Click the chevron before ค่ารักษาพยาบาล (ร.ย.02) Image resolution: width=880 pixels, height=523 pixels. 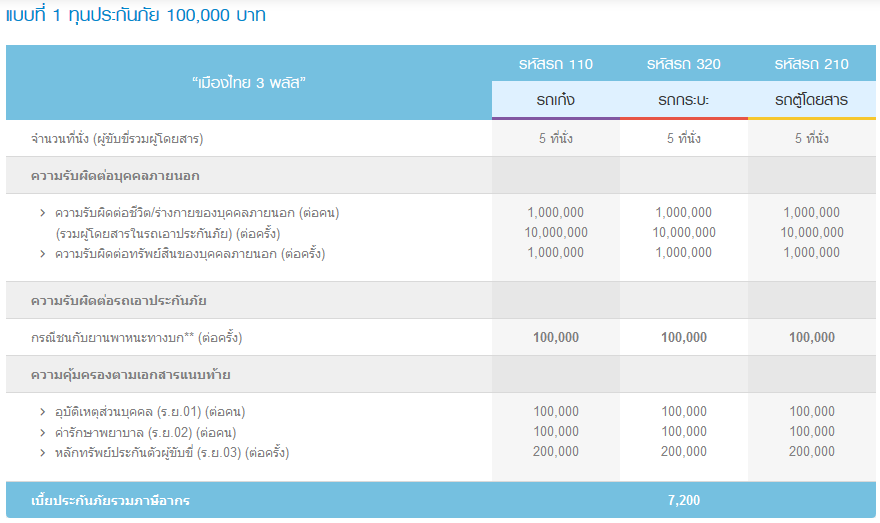(43, 433)
